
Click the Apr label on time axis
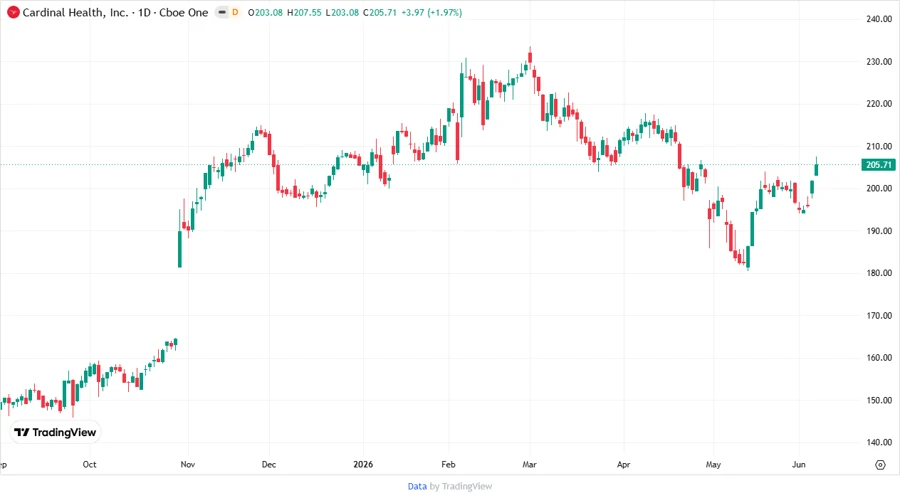point(623,465)
